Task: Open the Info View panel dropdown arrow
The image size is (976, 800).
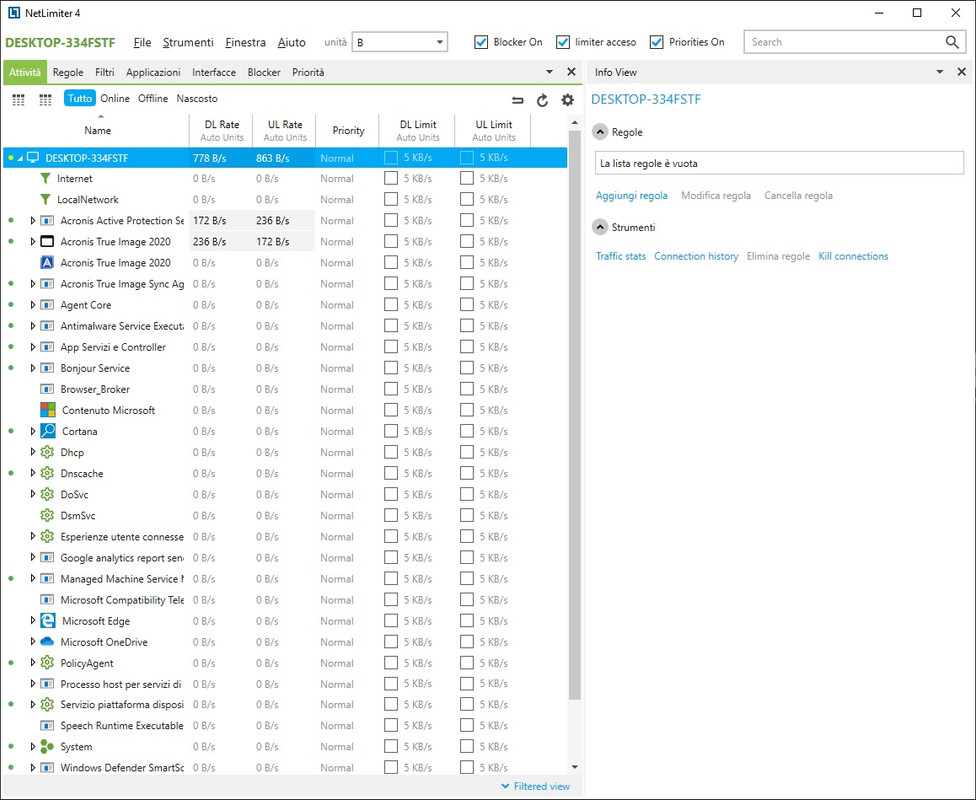Action: (x=940, y=72)
